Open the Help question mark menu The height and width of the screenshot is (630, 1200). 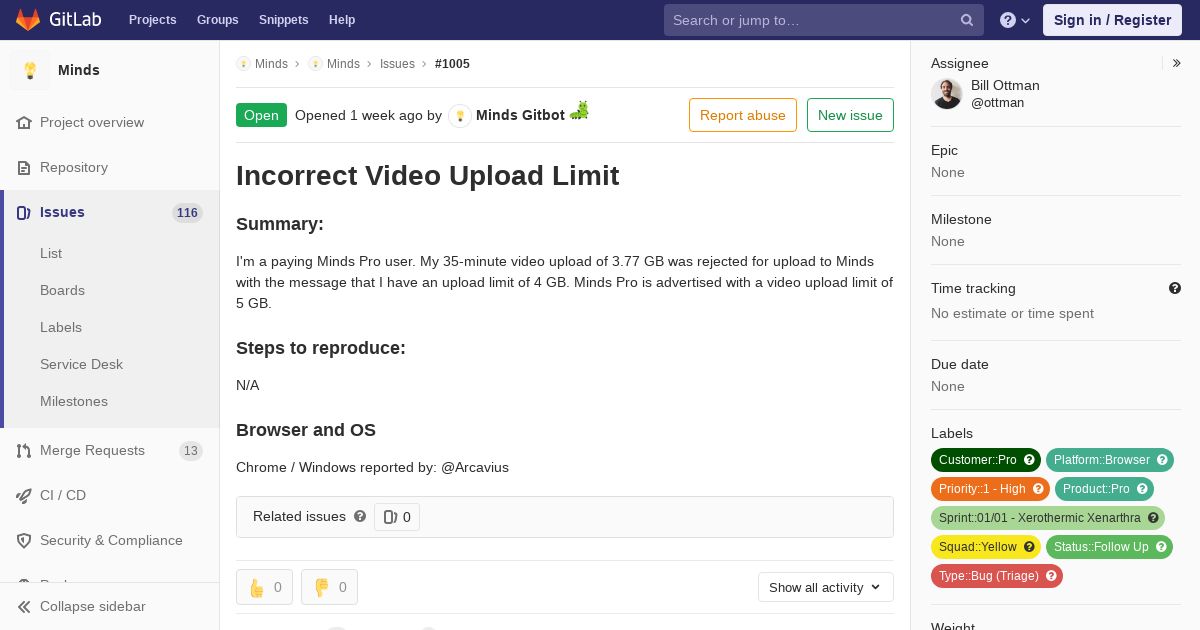pos(1015,20)
